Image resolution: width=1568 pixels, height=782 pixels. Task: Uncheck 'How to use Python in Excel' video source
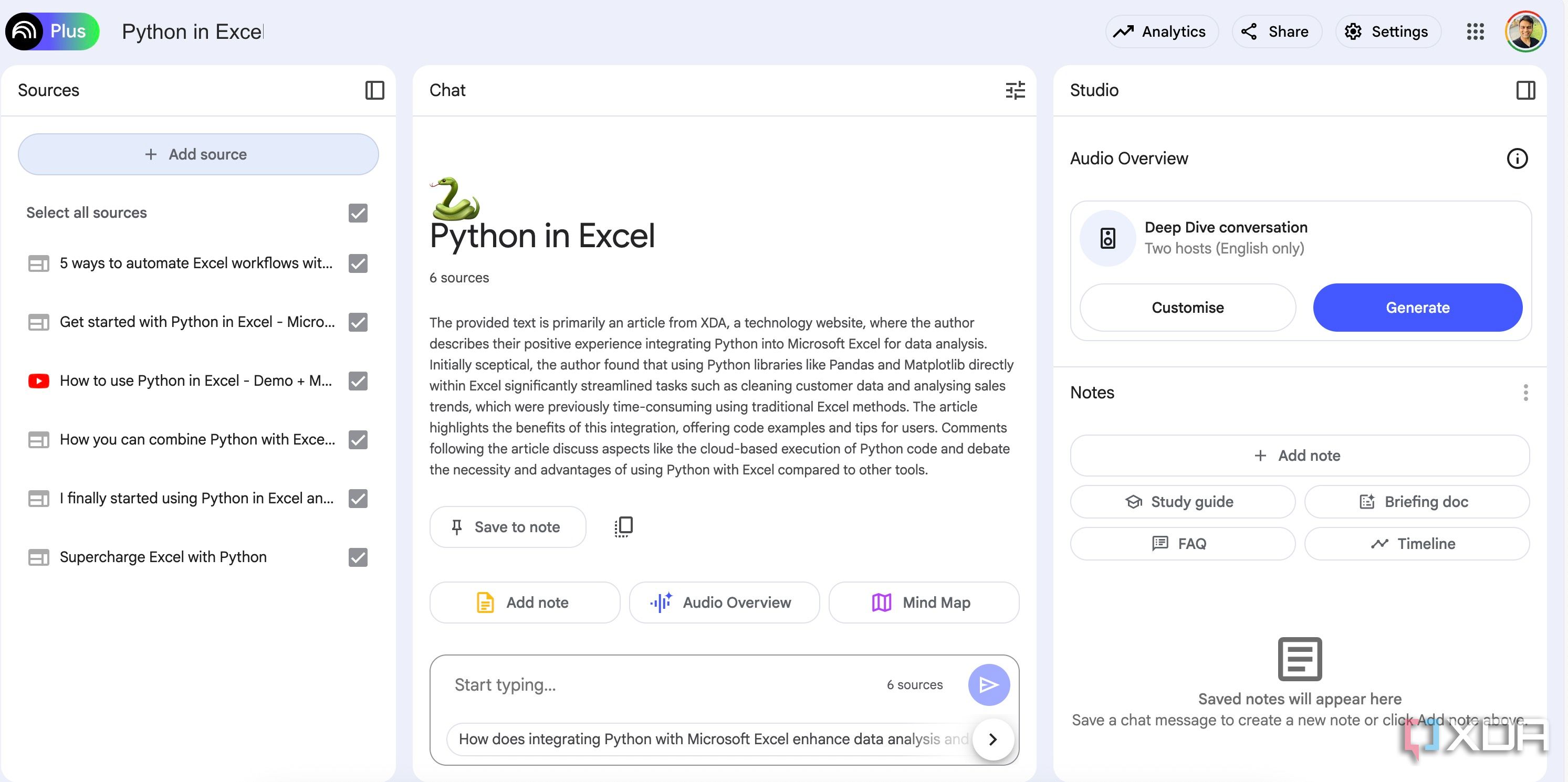(358, 381)
